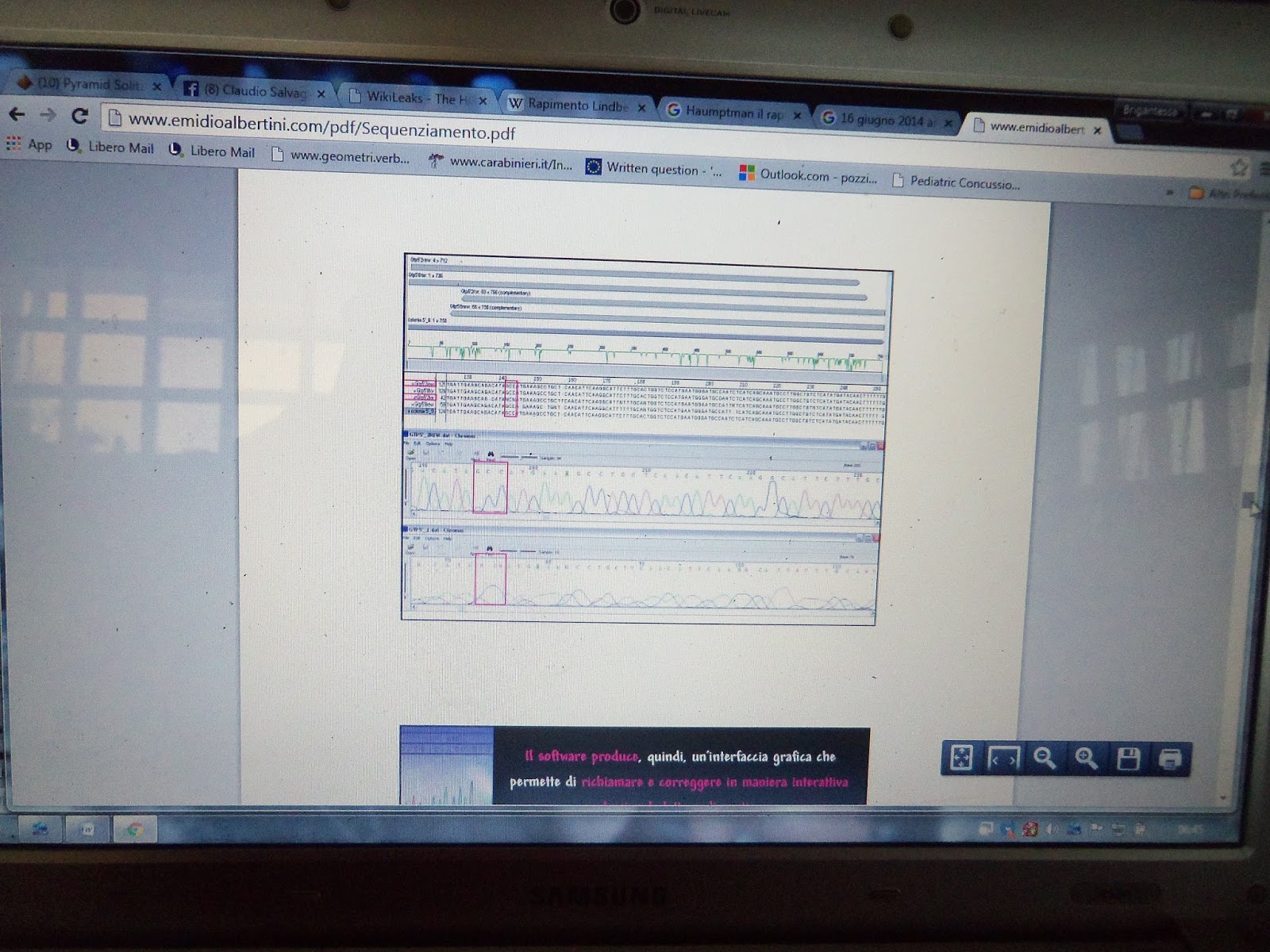Open the Outlook.com bookmark
Viewport: 1270px width, 952px height.
click(x=808, y=175)
